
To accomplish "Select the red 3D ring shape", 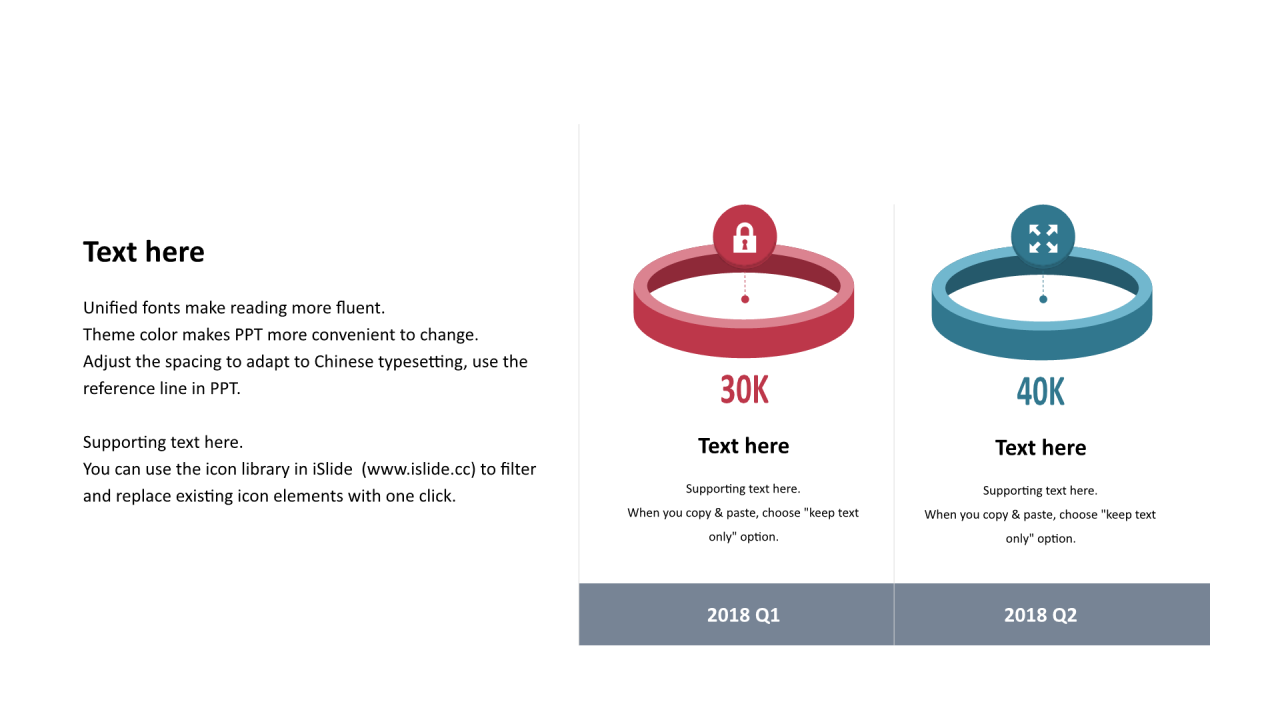I will 744,301.
